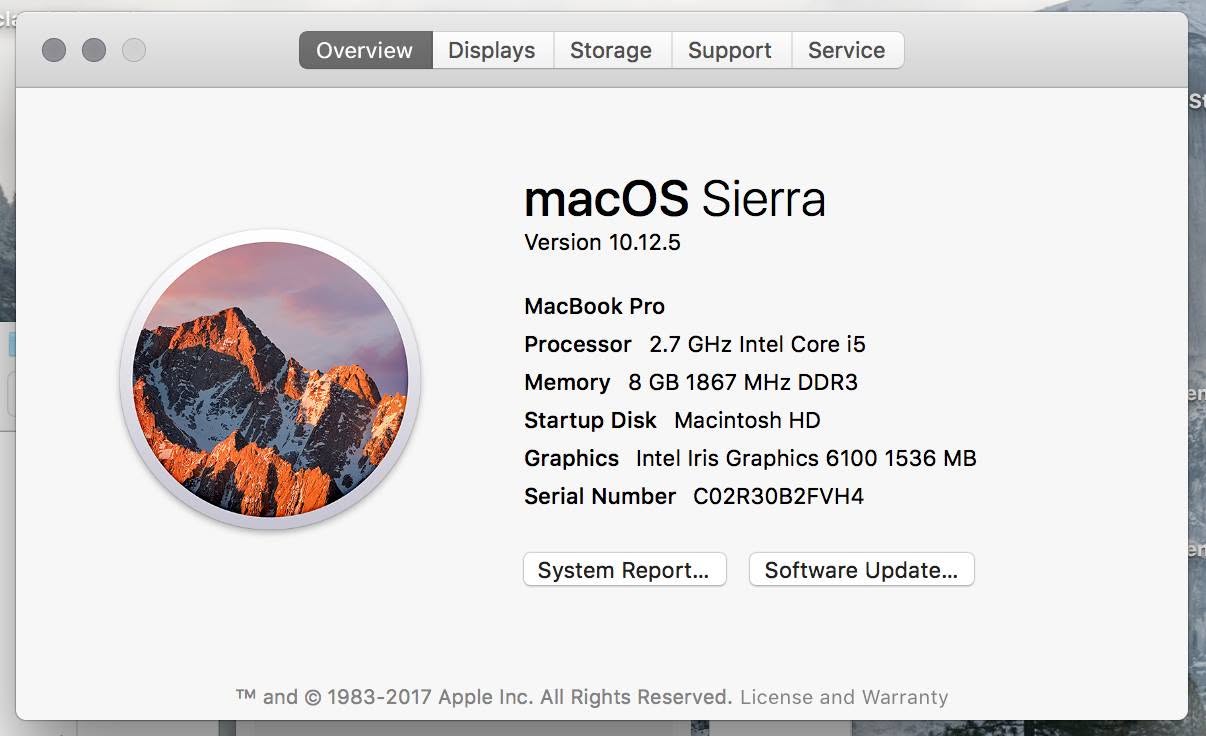Close the About This Mac window
1206x736 pixels.
pos(54,50)
